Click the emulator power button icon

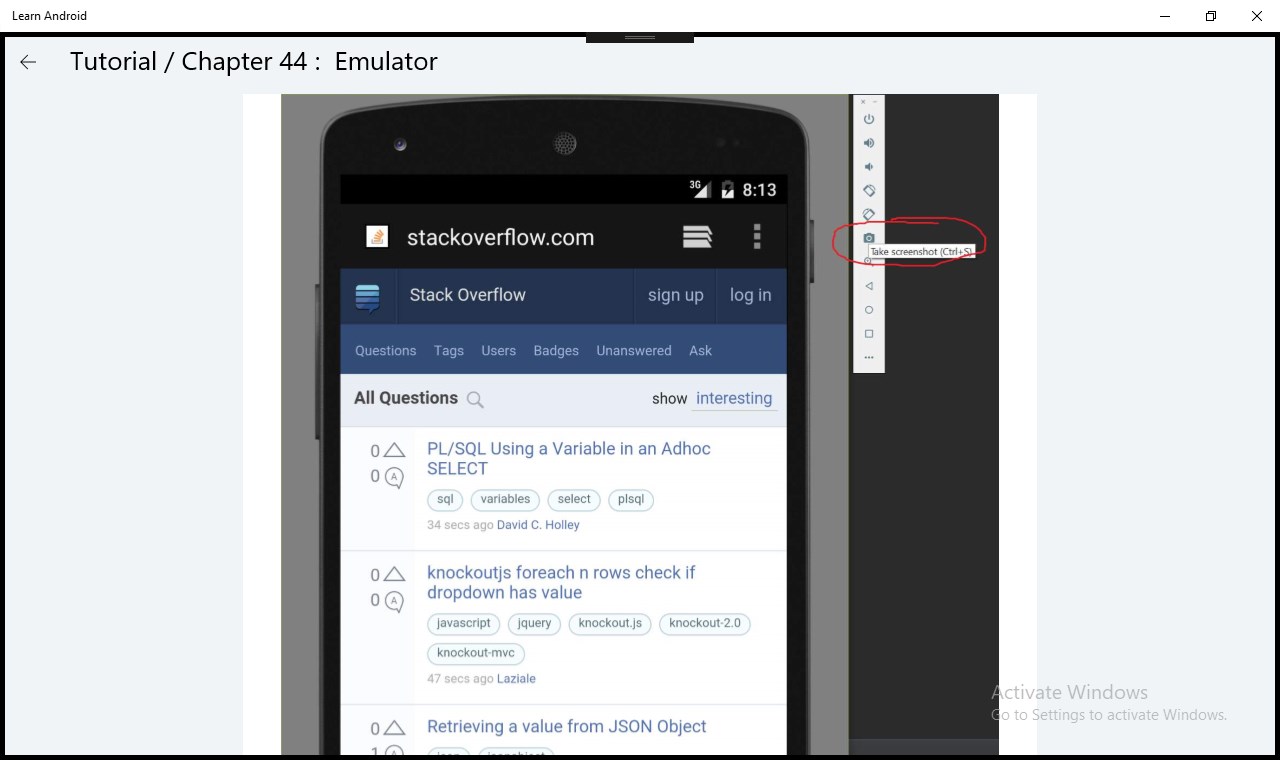pos(869,119)
